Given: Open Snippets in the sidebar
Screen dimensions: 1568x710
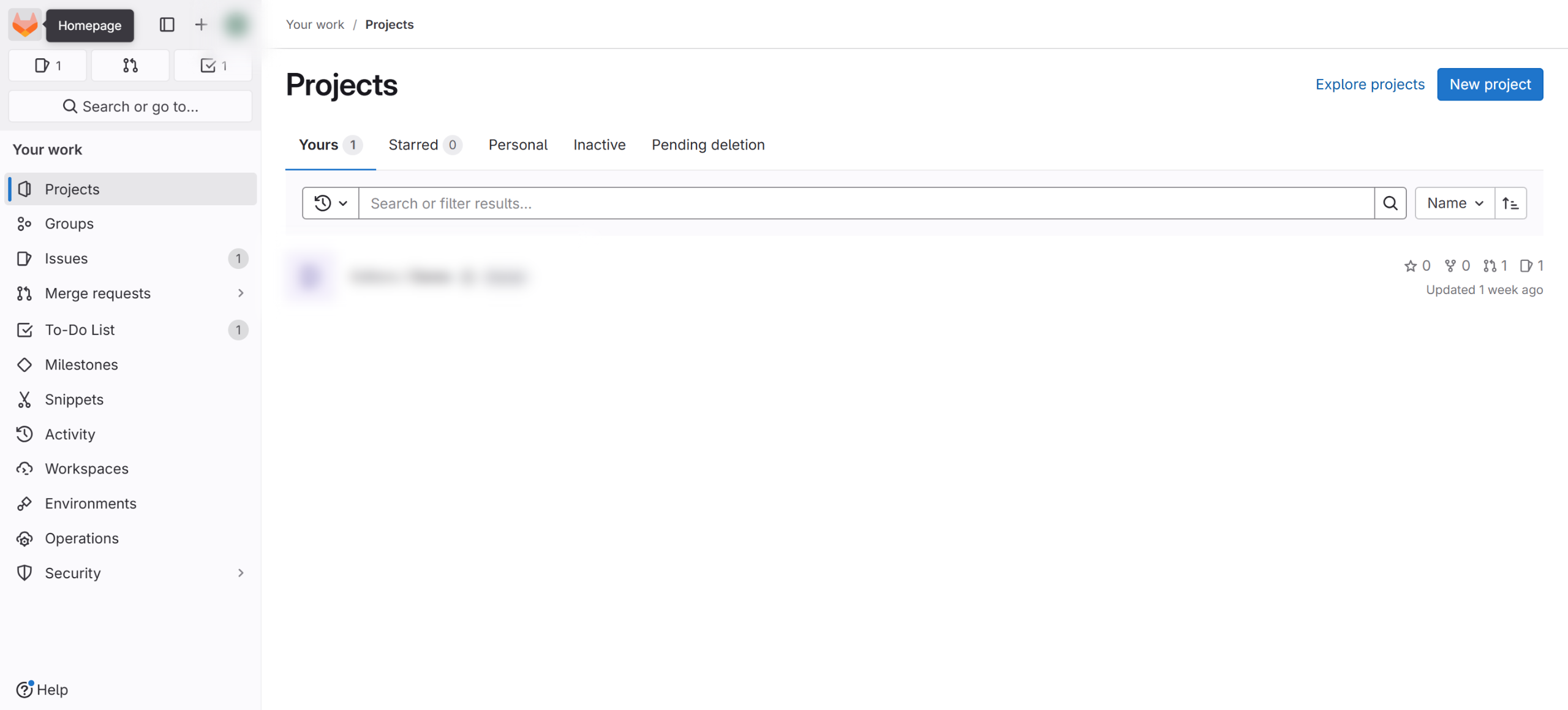Looking at the screenshot, I should click(x=74, y=399).
